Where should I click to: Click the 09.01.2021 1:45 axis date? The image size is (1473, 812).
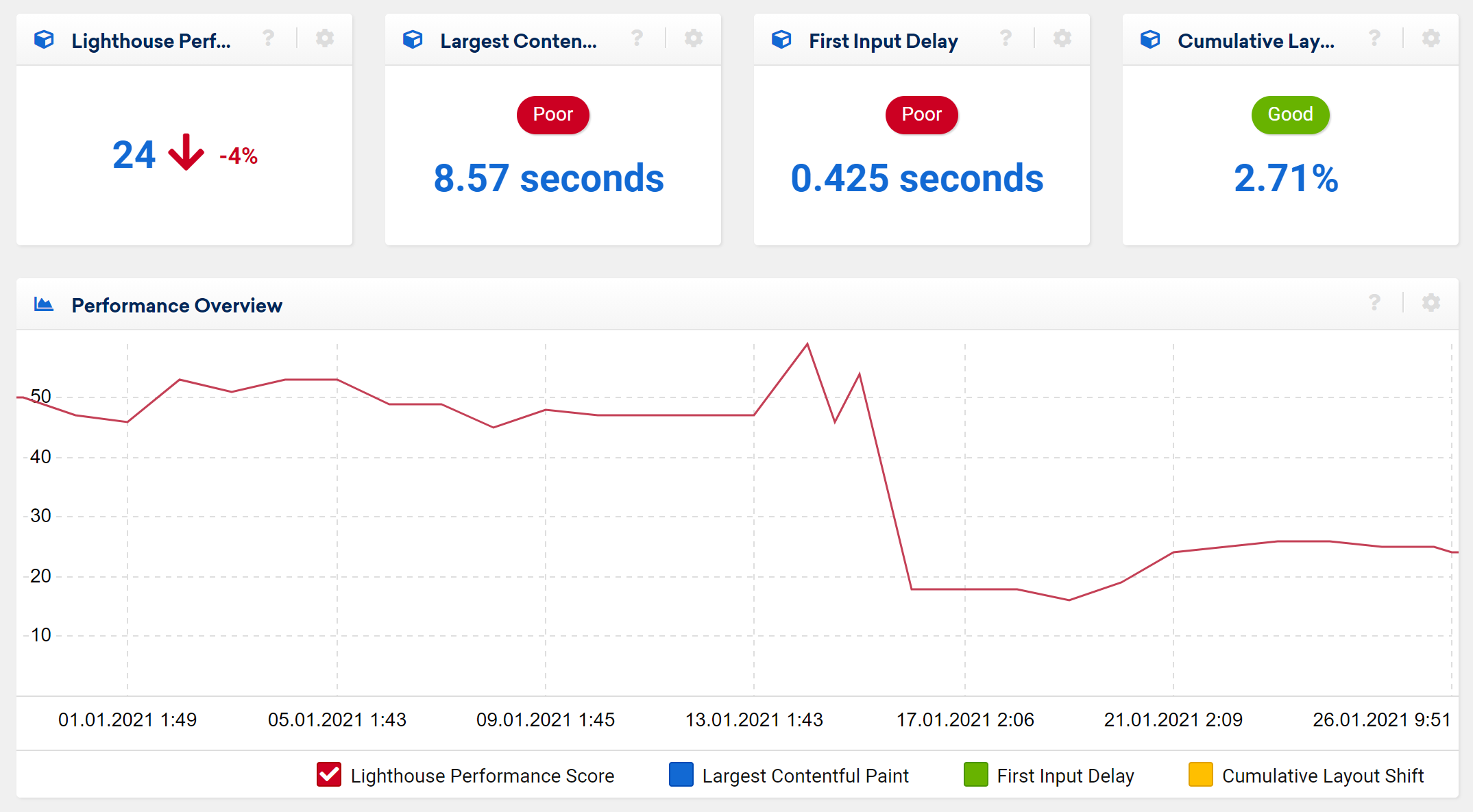[546, 719]
